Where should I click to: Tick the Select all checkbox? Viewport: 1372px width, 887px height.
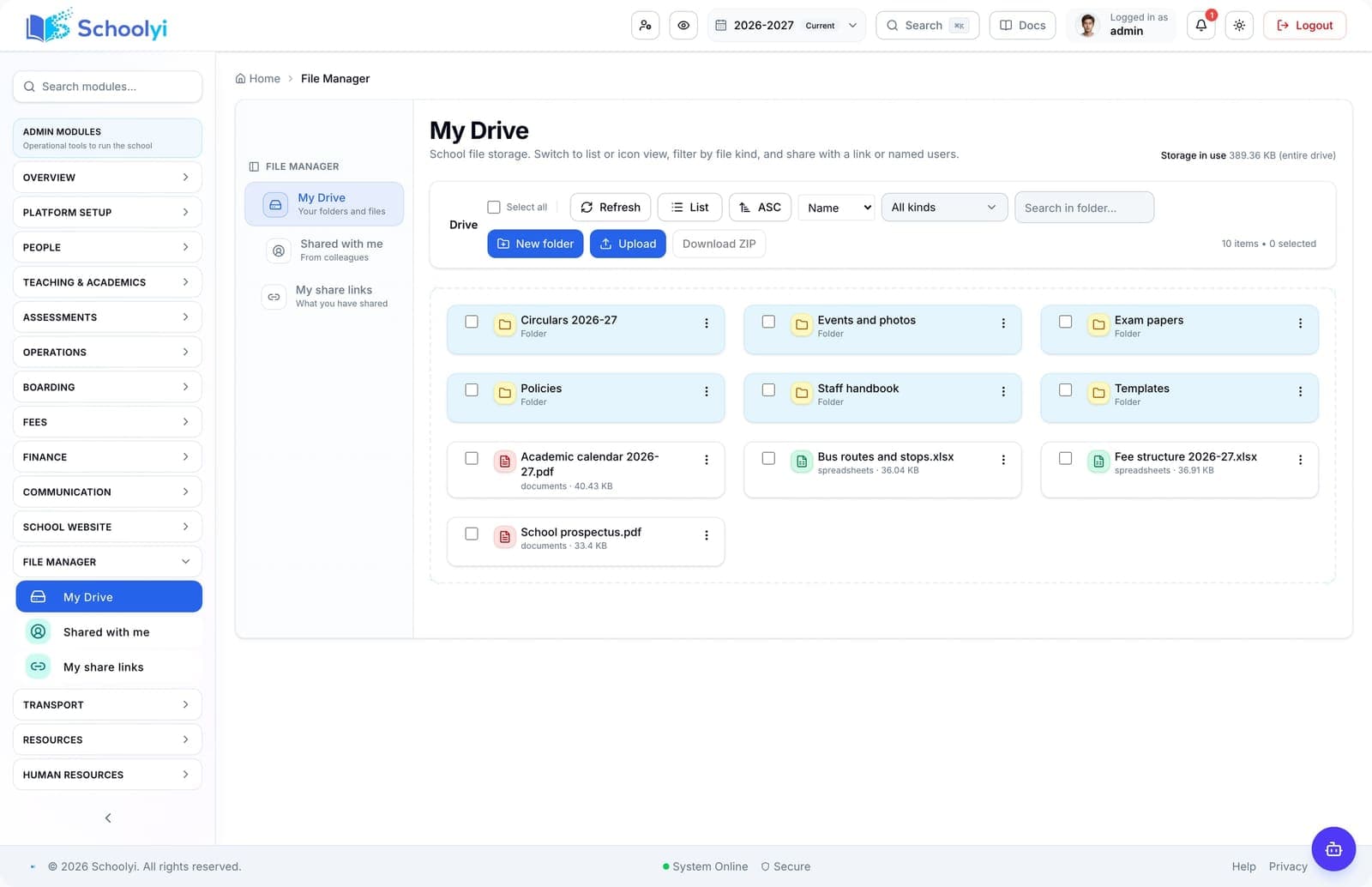[x=494, y=207]
